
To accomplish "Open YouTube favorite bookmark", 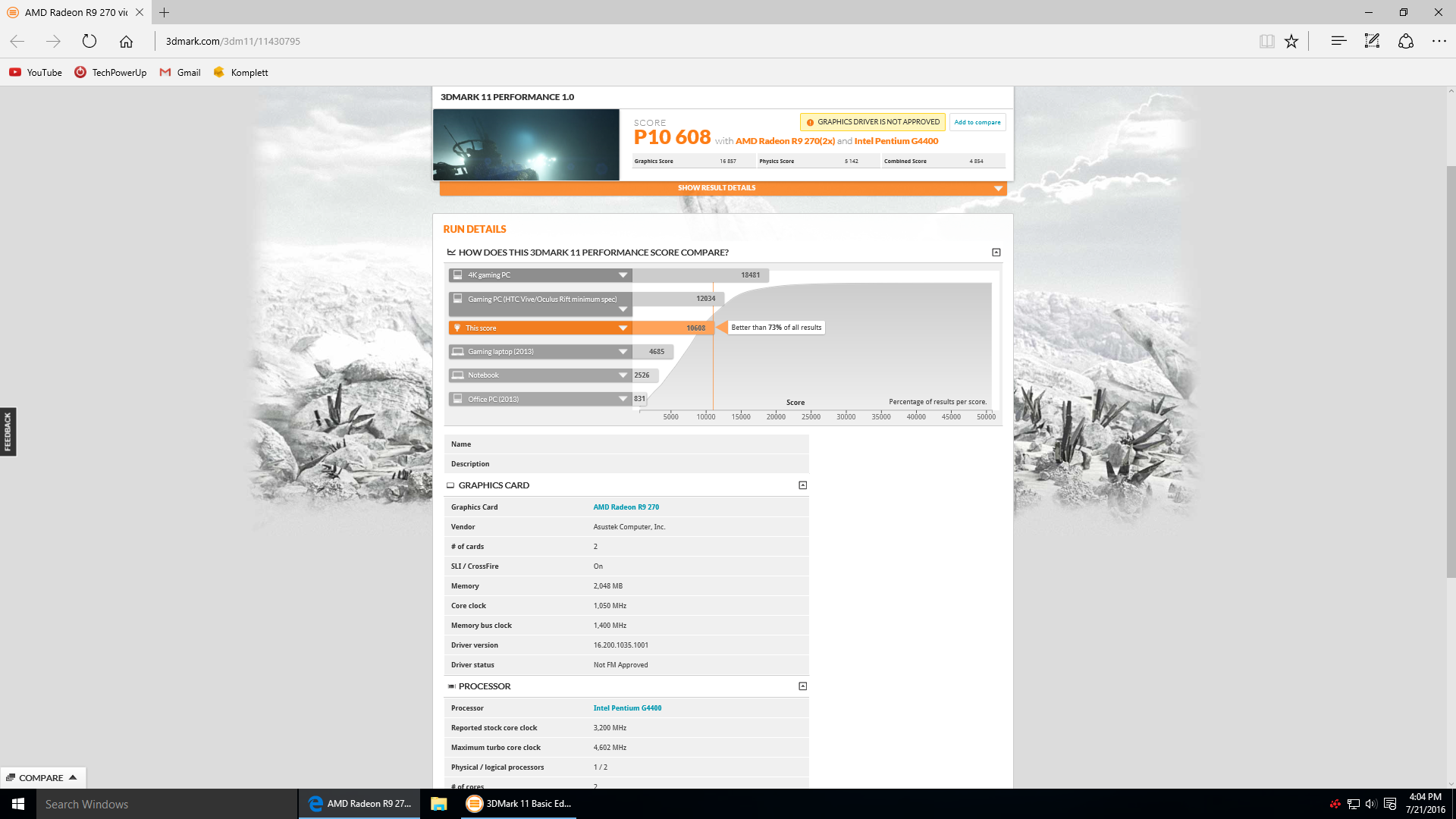I will (36, 72).
